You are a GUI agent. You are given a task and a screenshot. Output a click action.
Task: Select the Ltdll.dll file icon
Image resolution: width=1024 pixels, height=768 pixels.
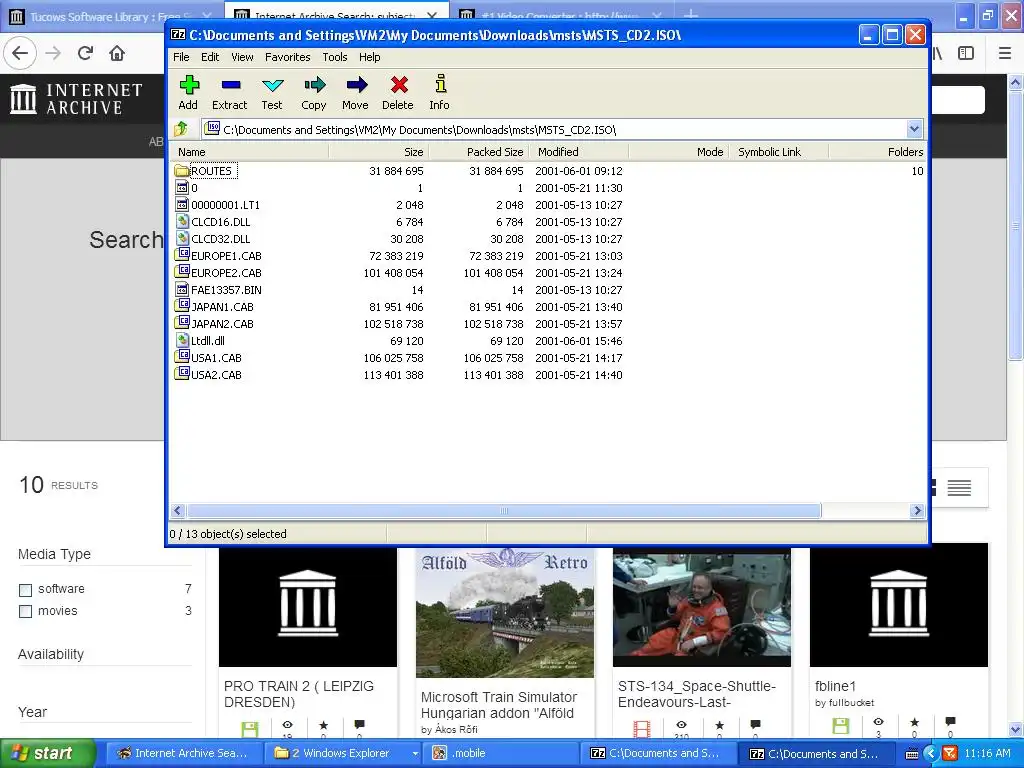183,340
